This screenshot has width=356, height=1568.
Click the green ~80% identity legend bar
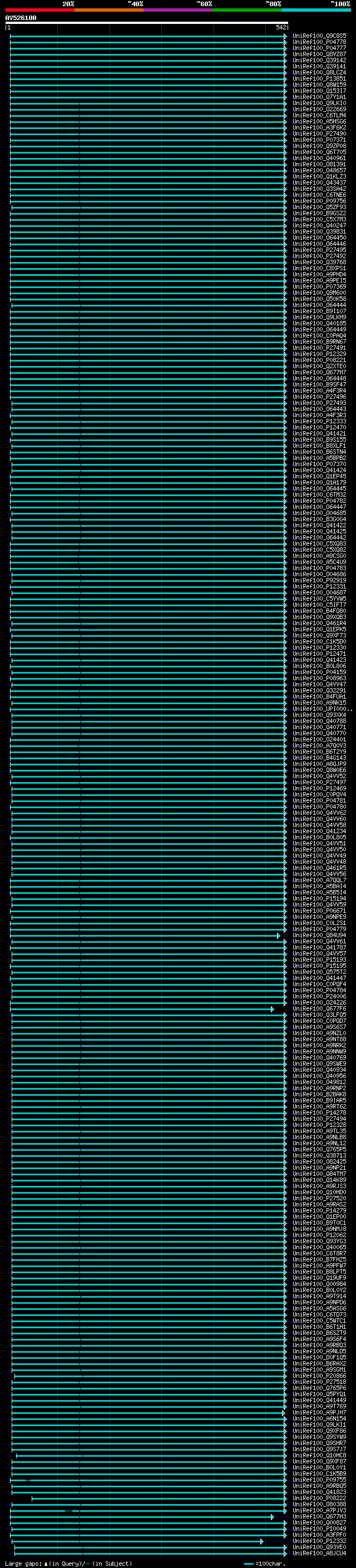(x=247, y=10)
